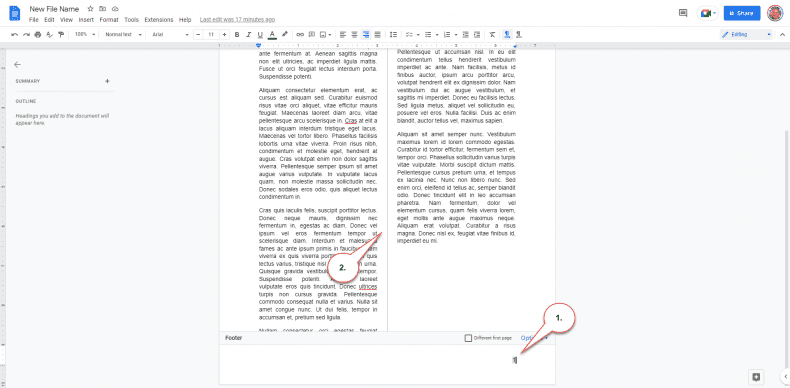790x388 pixels.
Task: Add a summary with plus icon
Action: click(107, 81)
